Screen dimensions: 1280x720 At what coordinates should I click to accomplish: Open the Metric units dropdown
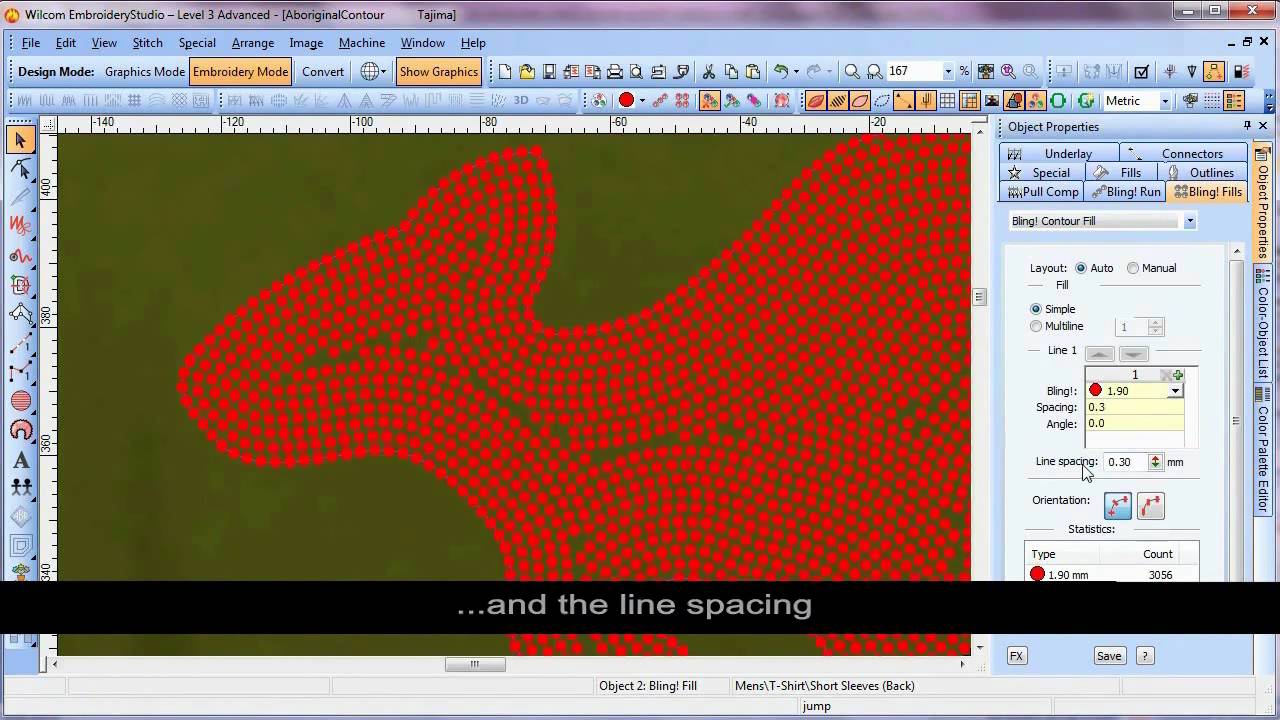pos(1164,101)
